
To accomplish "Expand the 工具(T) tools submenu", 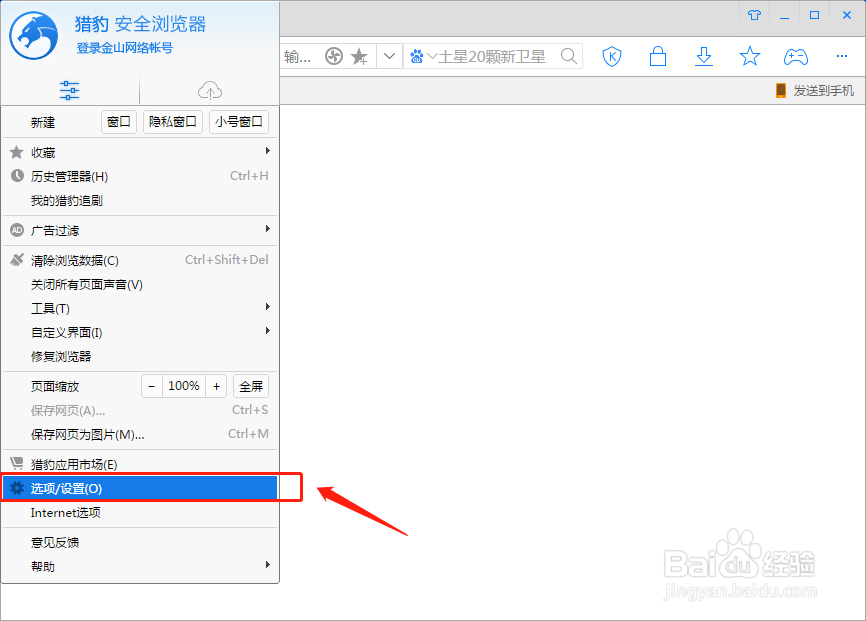I will 140,308.
